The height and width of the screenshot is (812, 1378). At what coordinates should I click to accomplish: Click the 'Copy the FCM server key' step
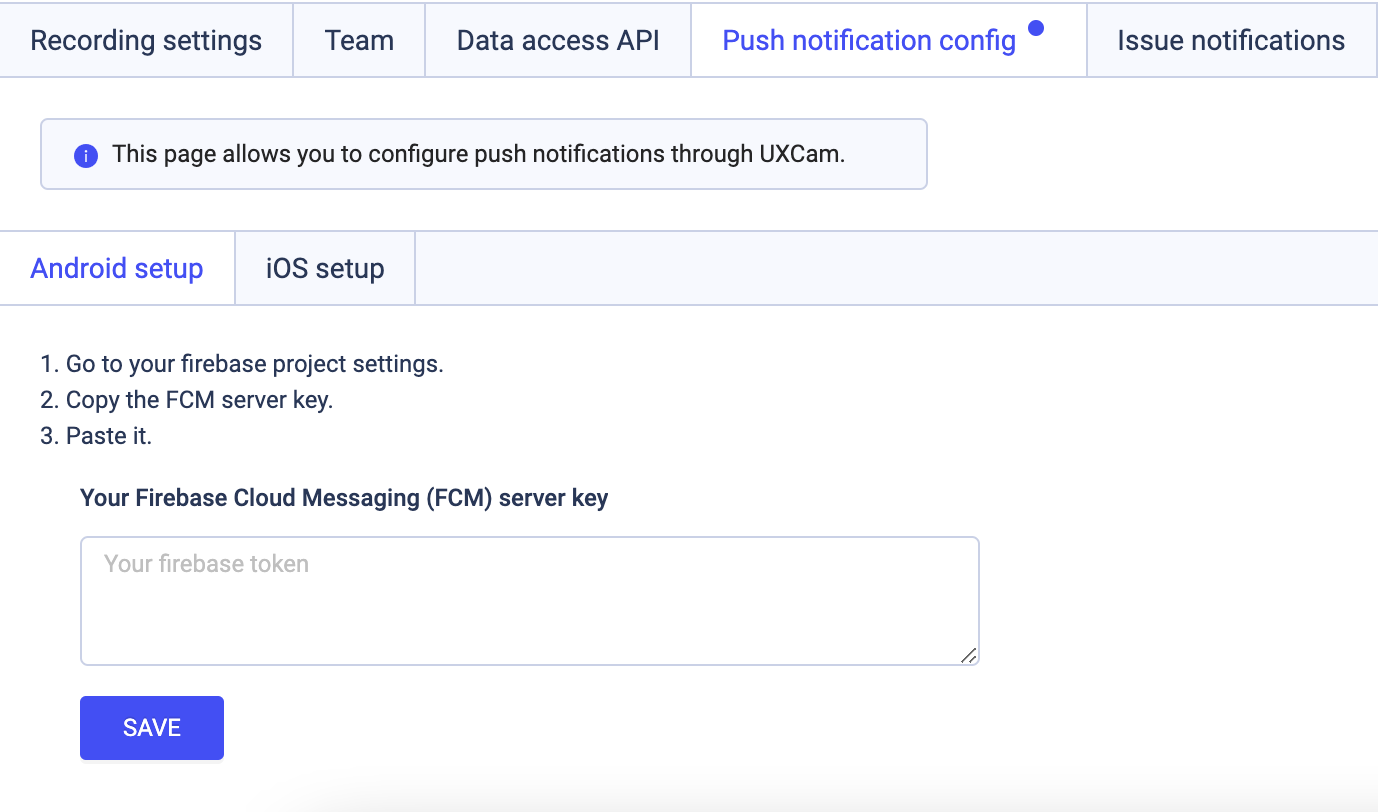click(199, 400)
